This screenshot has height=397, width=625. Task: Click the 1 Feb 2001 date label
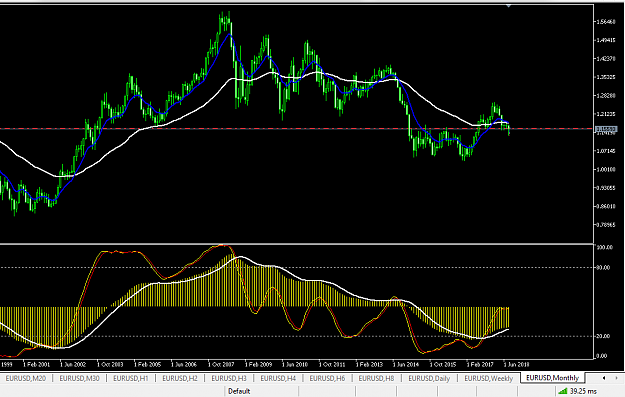(x=36, y=364)
